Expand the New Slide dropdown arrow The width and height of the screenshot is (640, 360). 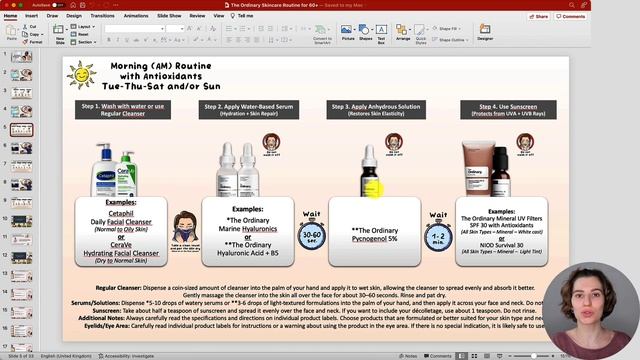[x=67, y=29]
